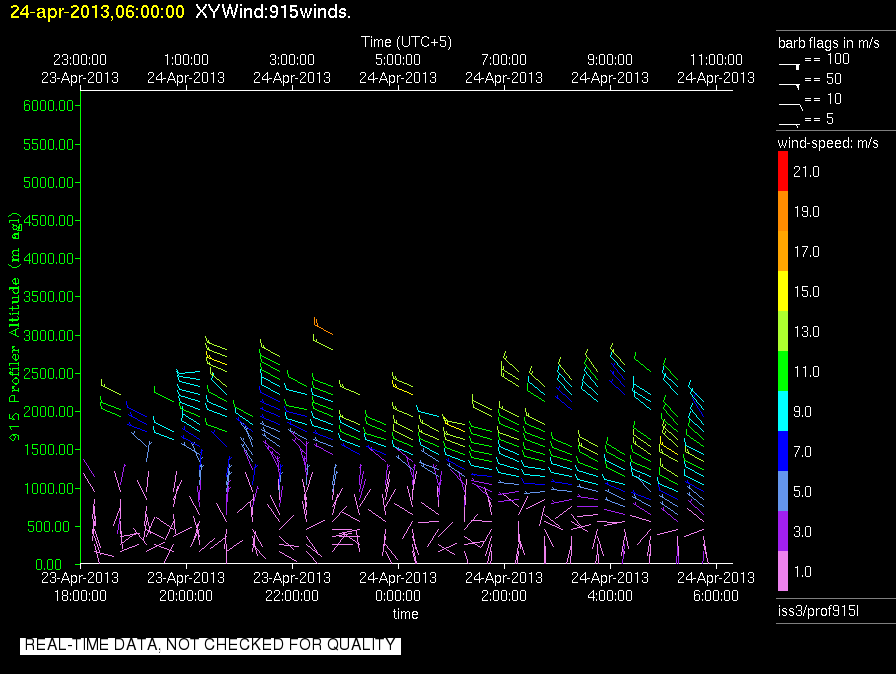Image resolution: width=896 pixels, height=674 pixels.
Task: Pick the orange 19.0 color bar segment
Action: click(783, 211)
